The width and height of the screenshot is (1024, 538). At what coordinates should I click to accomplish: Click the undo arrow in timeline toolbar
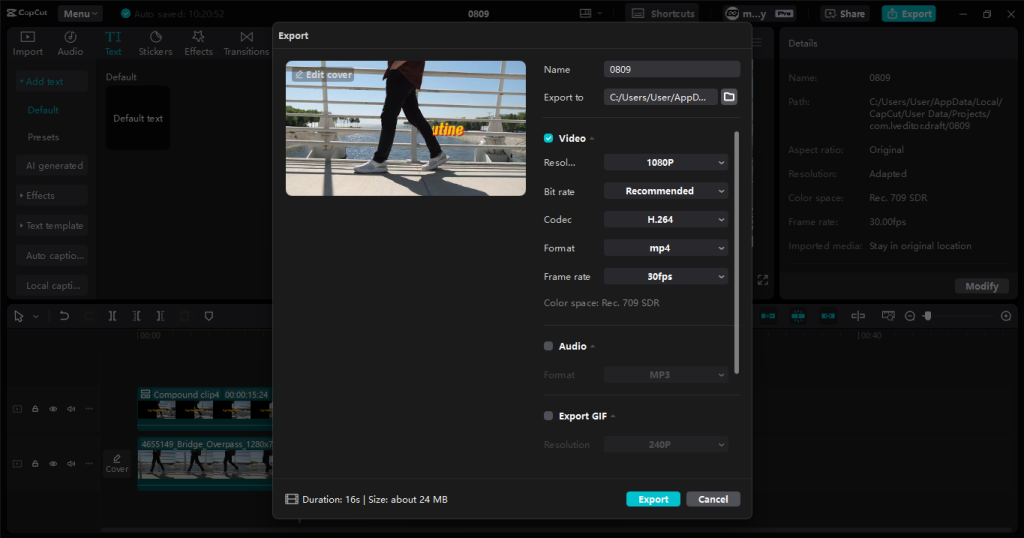tap(64, 316)
